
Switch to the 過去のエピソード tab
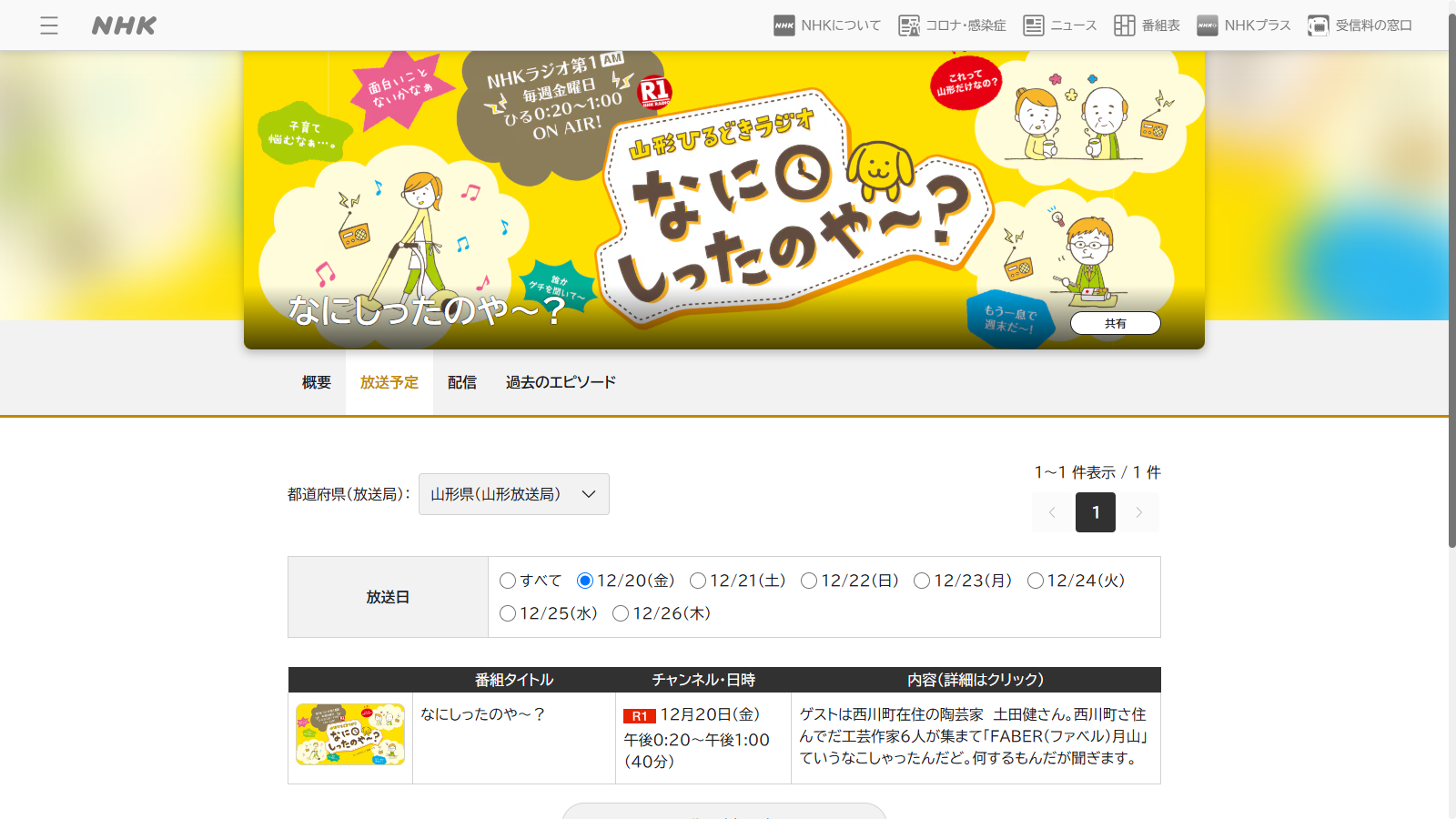pyautogui.click(x=561, y=382)
